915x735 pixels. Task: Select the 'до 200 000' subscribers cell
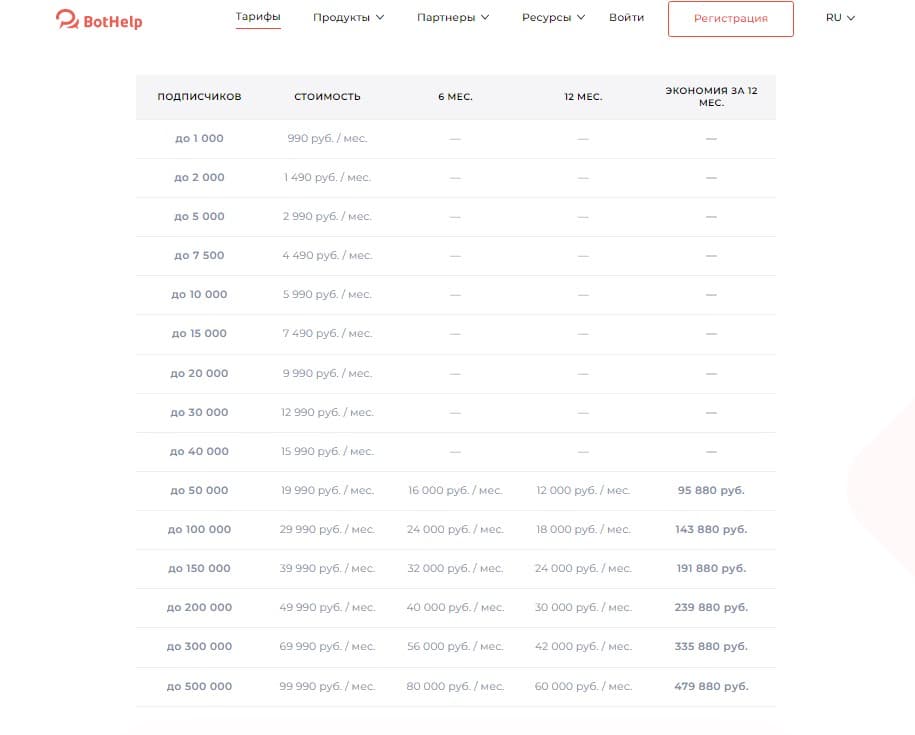pyautogui.click(x=200, y=608)
